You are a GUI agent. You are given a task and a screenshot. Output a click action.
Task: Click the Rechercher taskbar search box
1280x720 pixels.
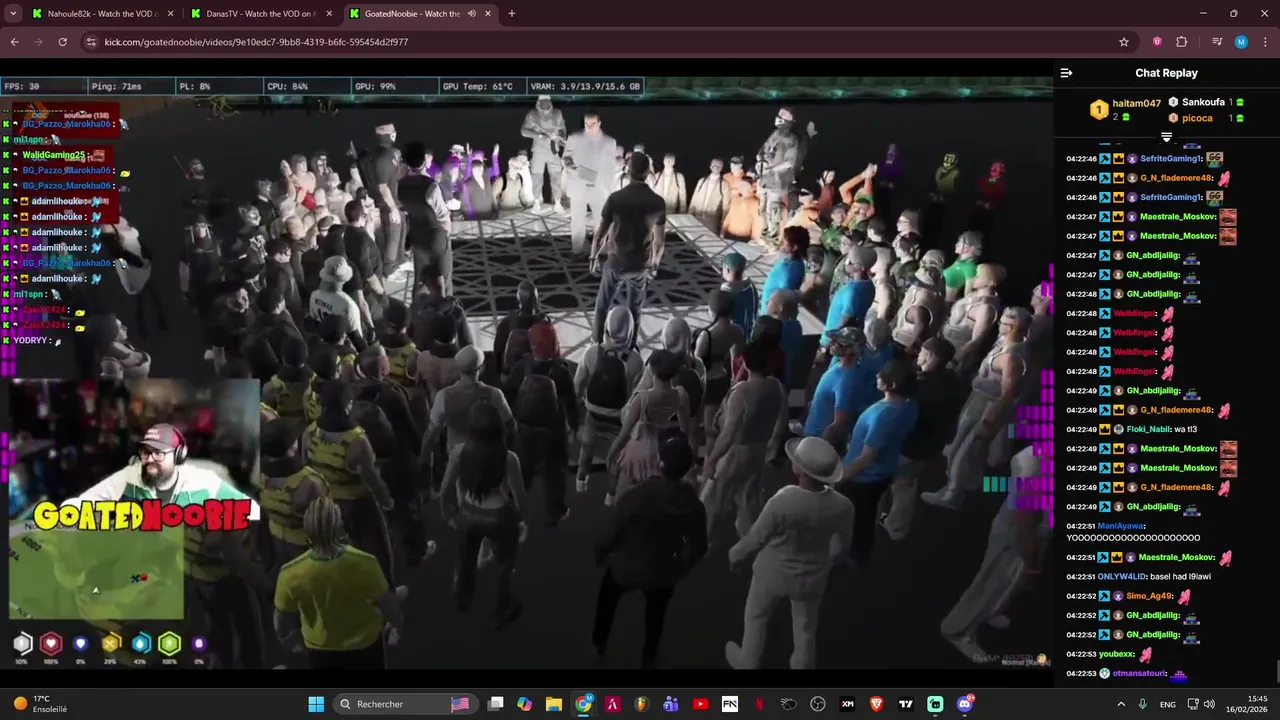(x=404, y=704)
